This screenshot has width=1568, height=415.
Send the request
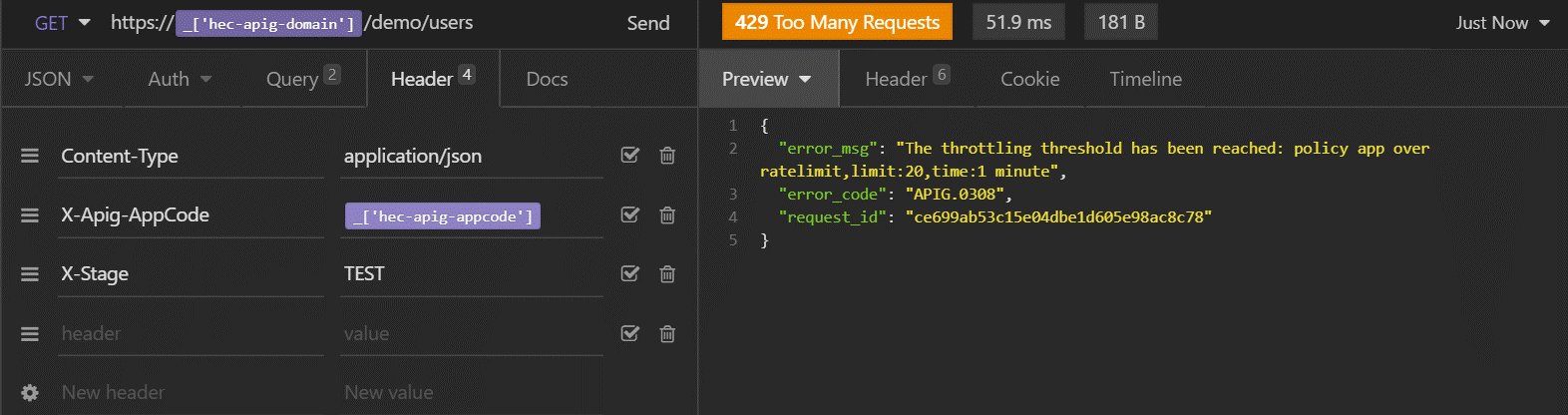click(647, 23)
